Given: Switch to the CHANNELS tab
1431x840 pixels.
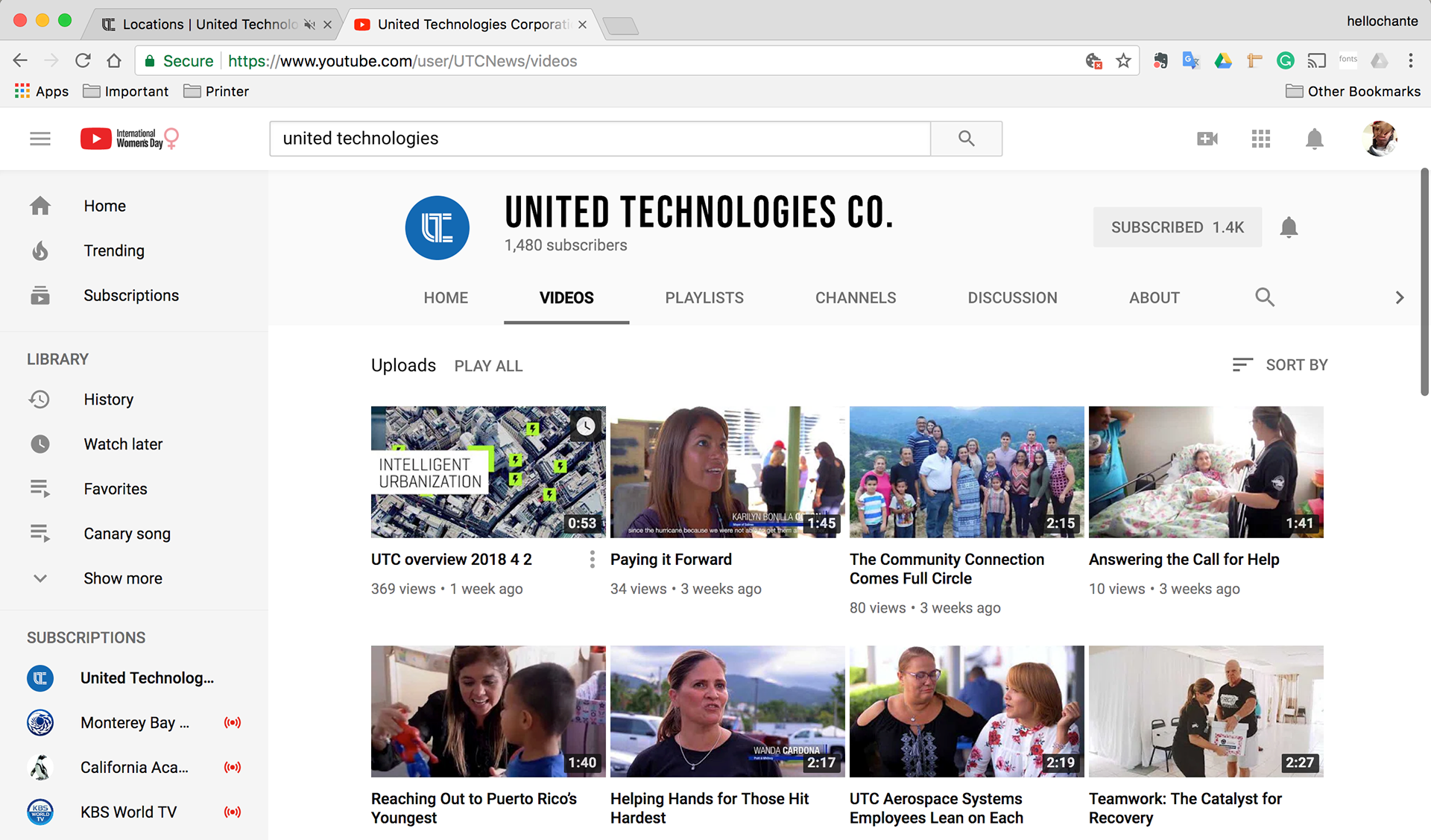Looking at the screenshot, I should (x=856, y=297).
